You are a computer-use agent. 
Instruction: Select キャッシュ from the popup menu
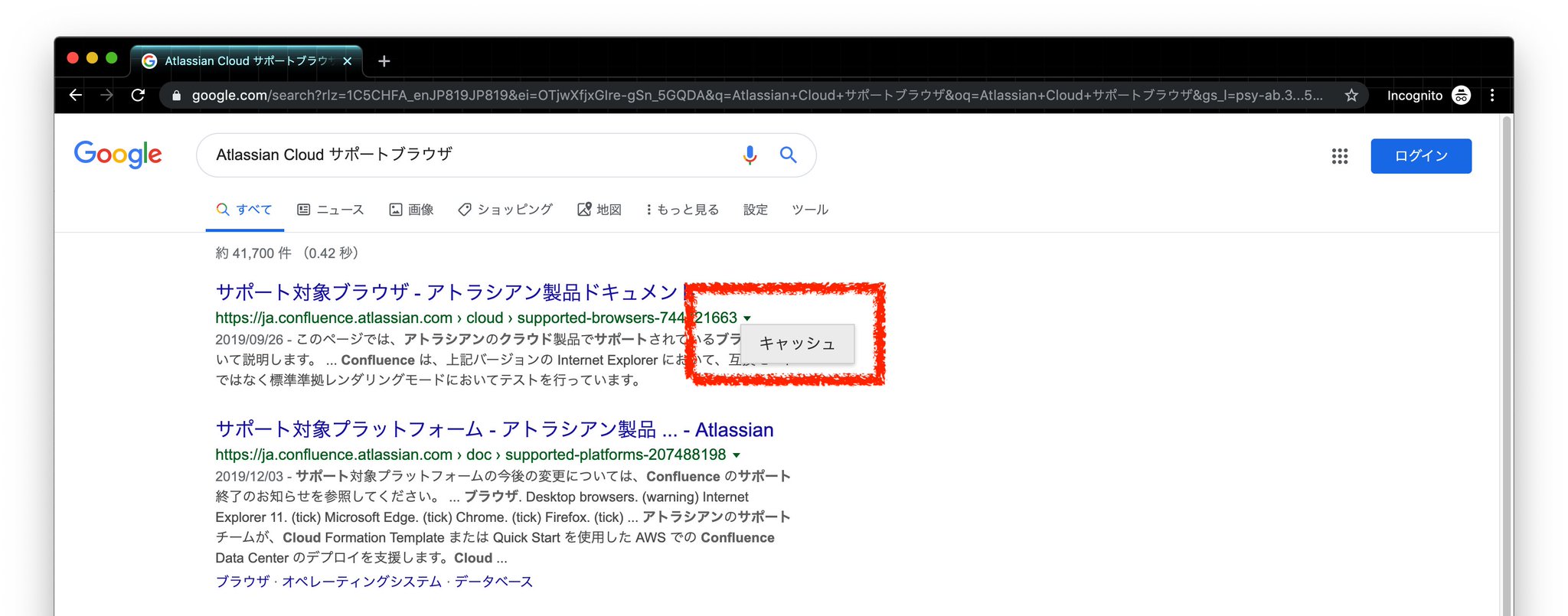tap(797, 344)
